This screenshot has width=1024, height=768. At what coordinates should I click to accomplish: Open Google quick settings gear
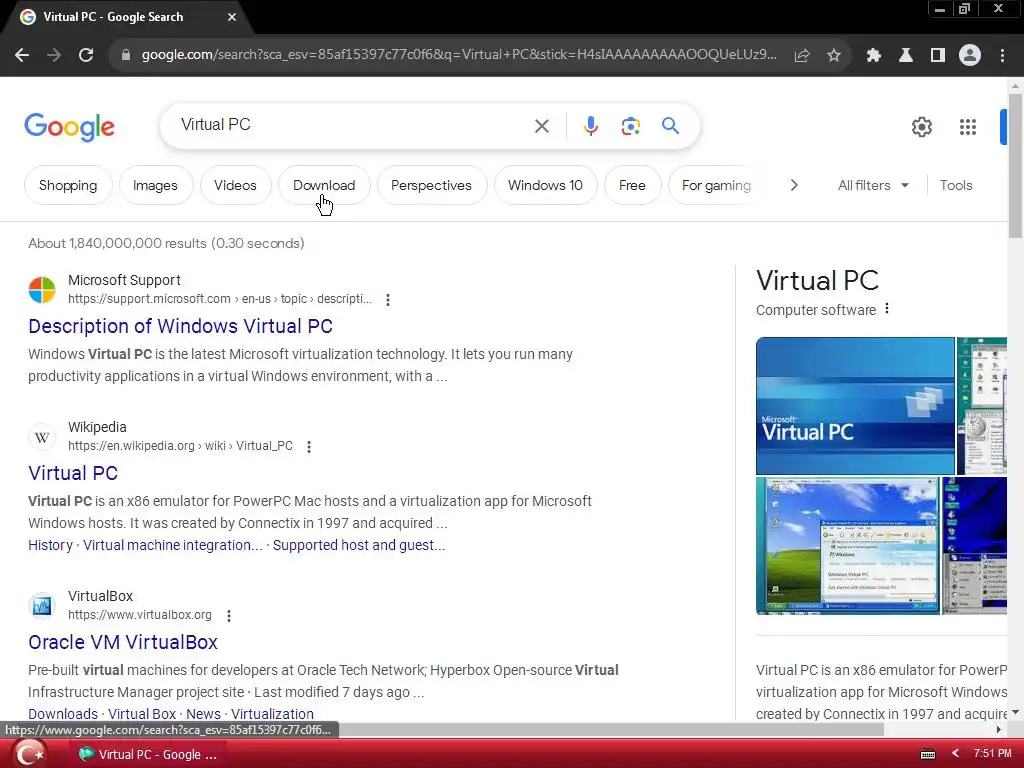[x=921, y=127]
